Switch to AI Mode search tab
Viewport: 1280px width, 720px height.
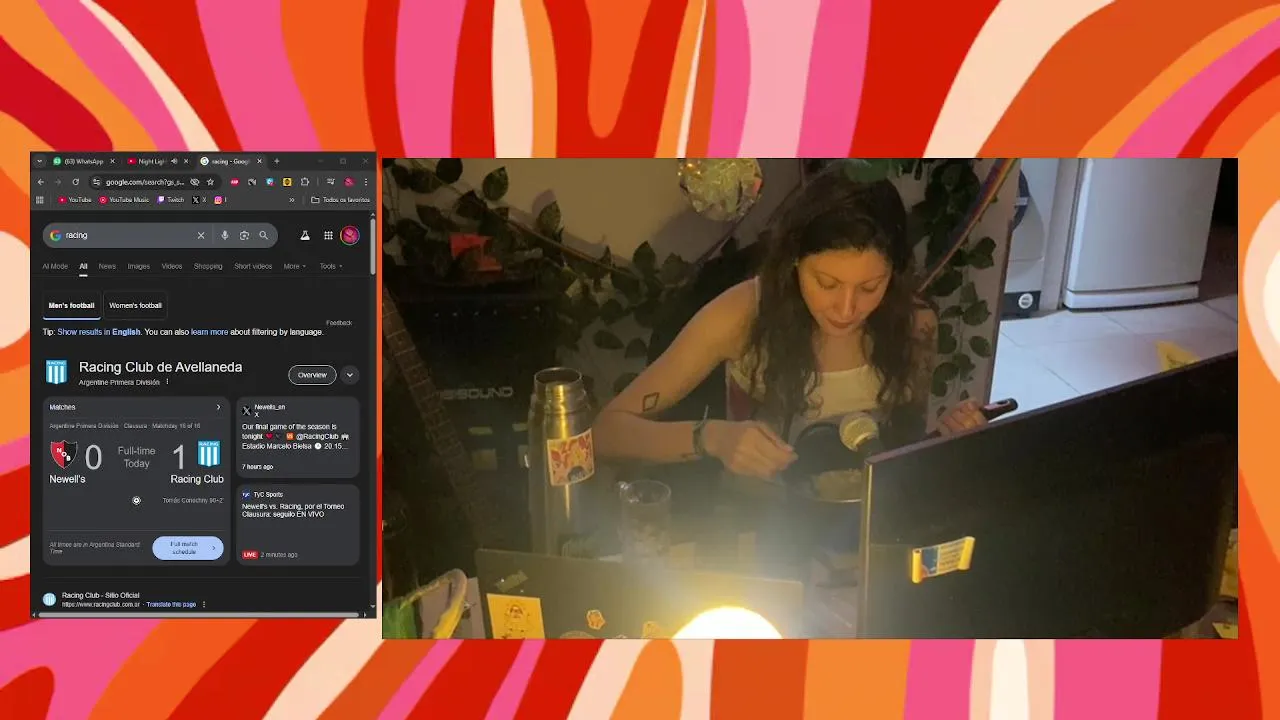[x=55, y=266]
